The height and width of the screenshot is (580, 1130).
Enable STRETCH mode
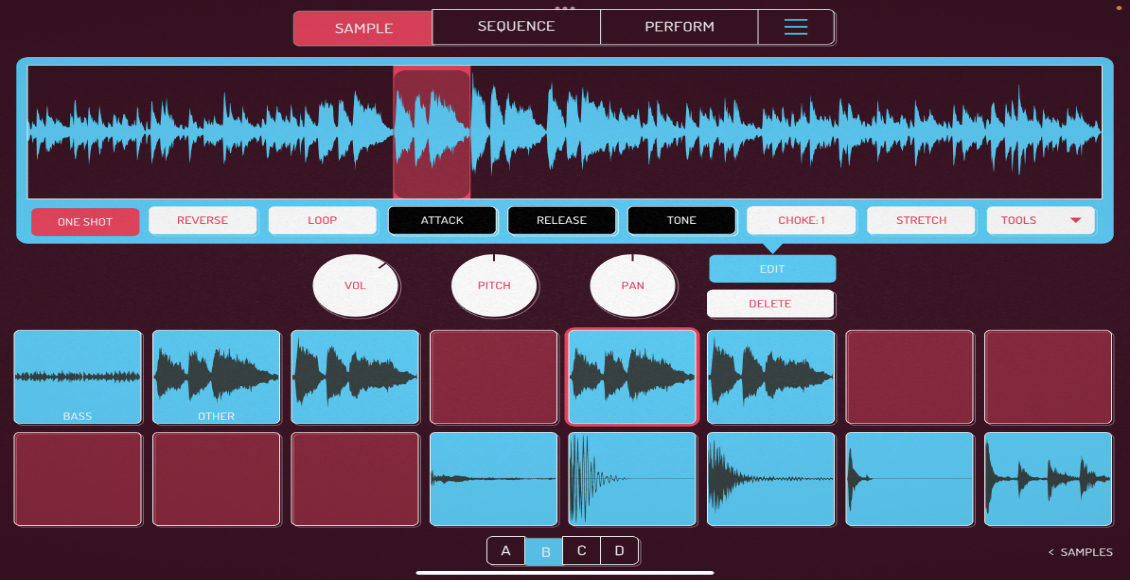(920, 220)
